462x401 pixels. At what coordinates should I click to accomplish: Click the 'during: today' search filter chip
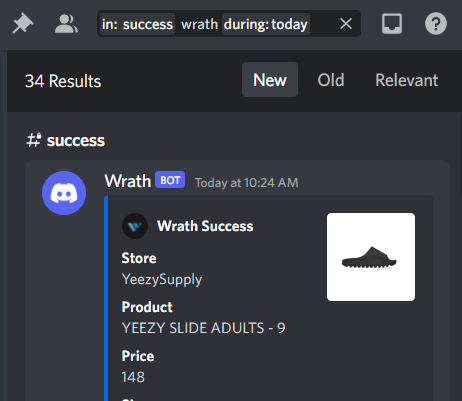(266, 24)
